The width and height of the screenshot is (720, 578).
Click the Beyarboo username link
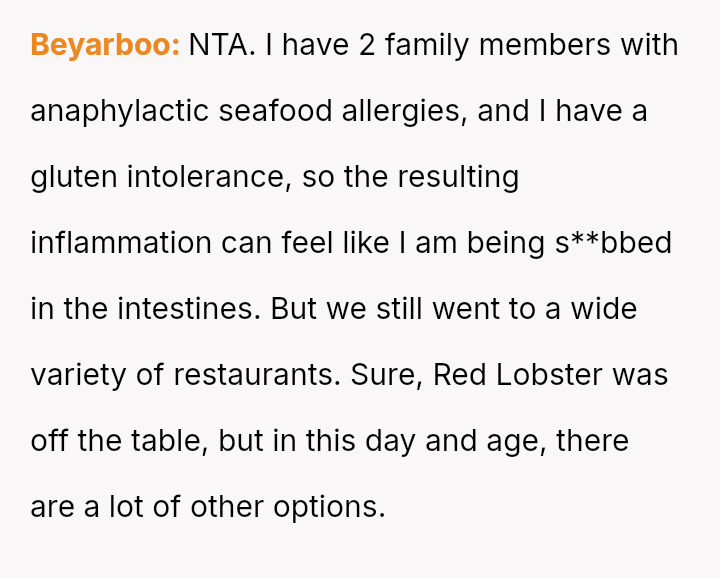point(105,45)
